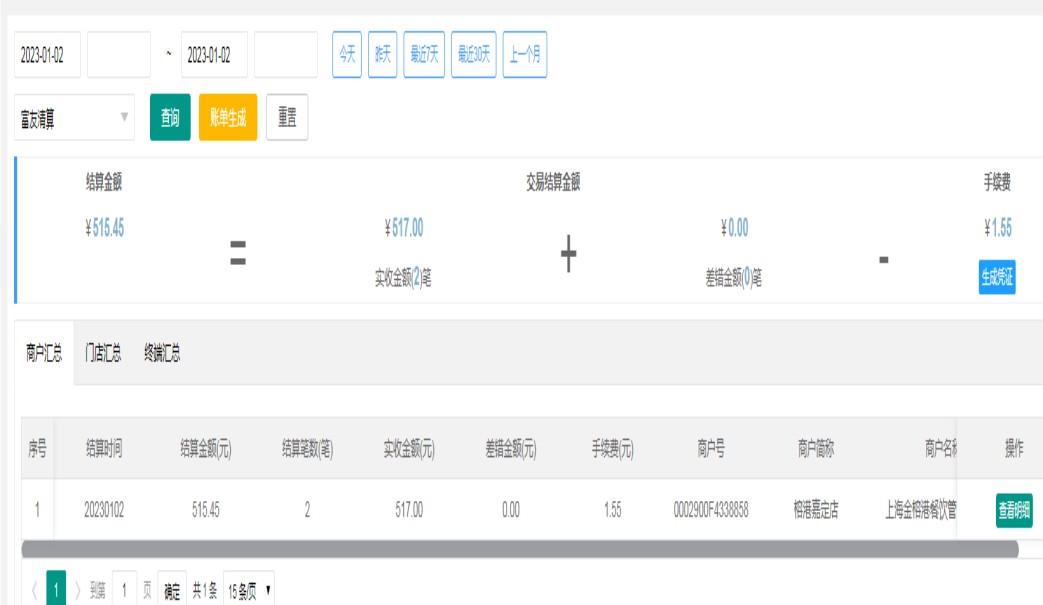The height and width of the screenshot is (605, 1043).
Task: Click the end date input field
Action: (214, 55)
